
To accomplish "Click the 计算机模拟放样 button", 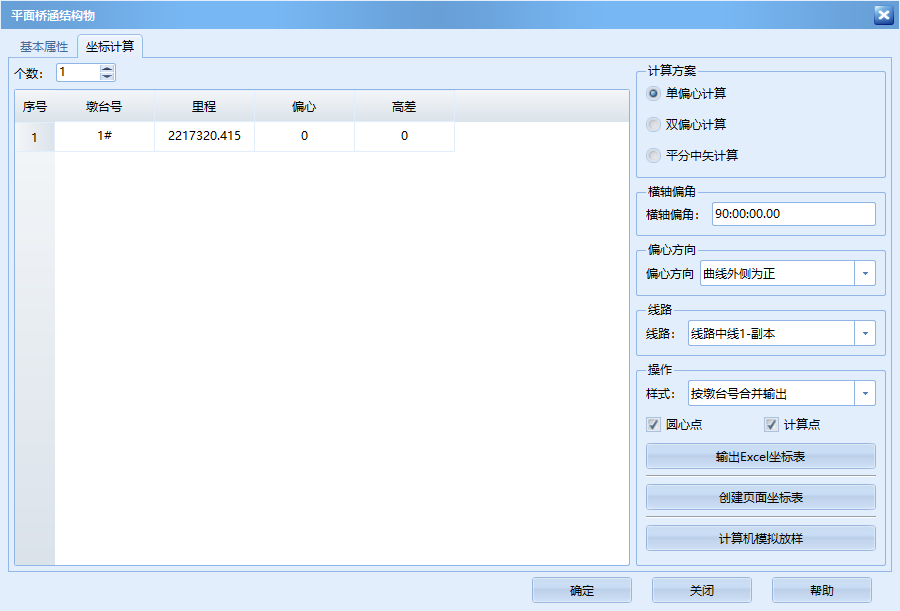I will tap(762, 538).
